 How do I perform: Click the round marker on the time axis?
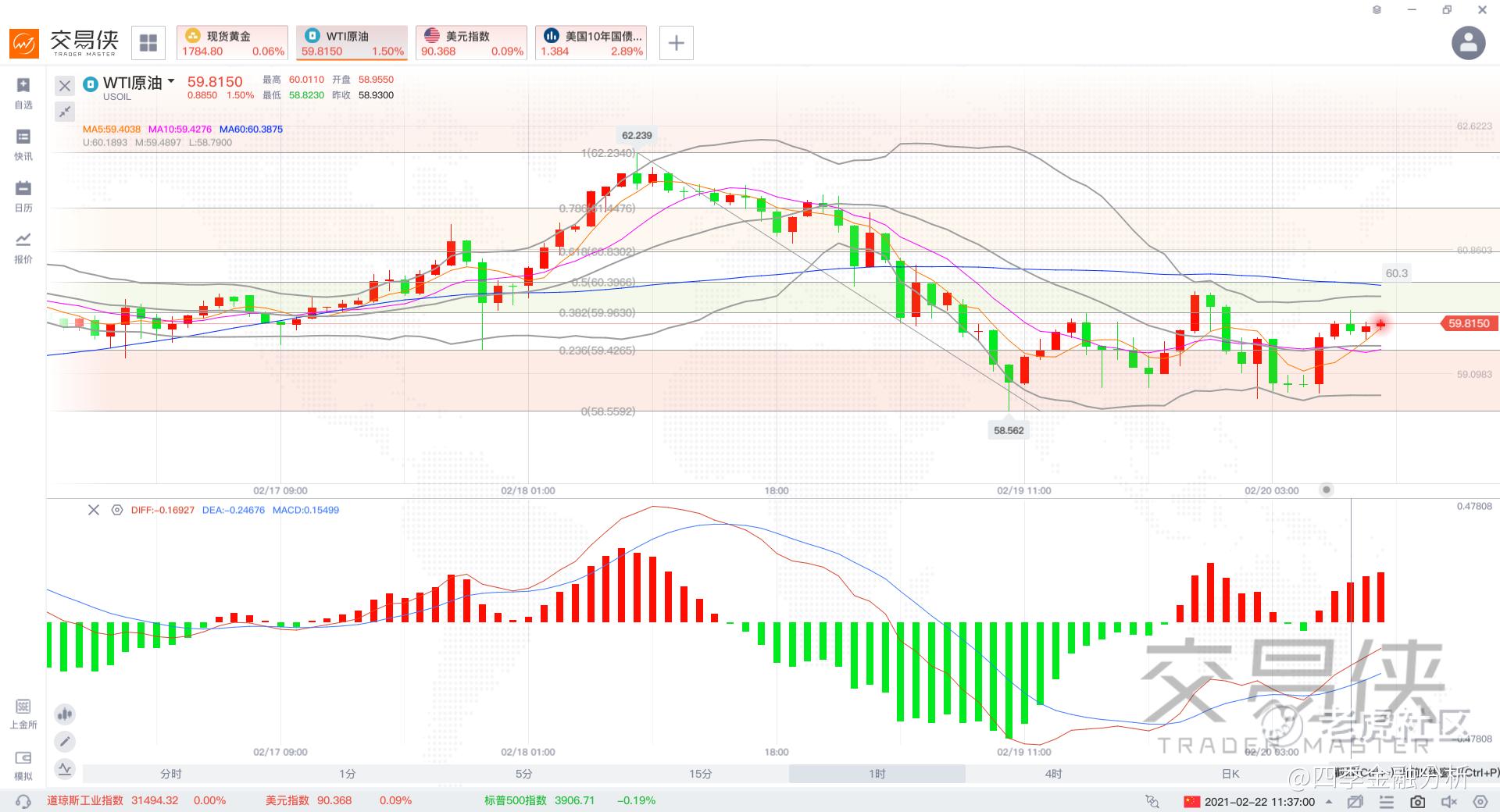pyautogui.click(x=1326, y=490)
